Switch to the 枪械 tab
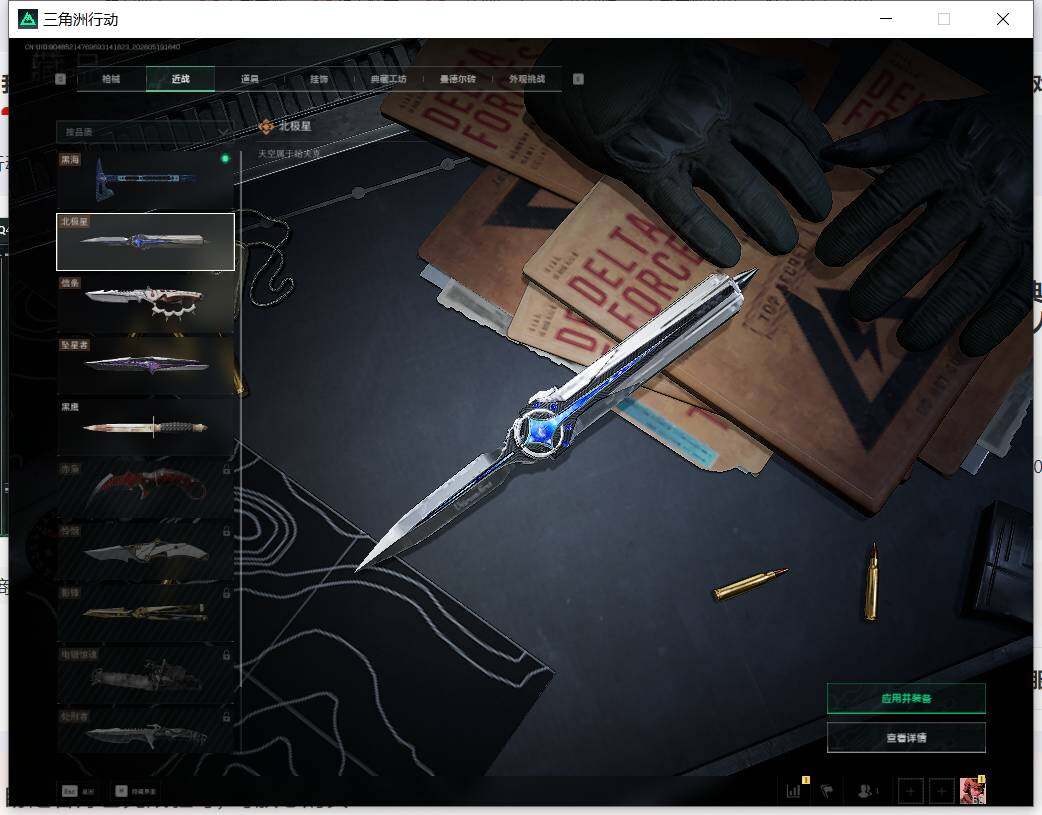This screenshot has height=815, width=1042. [x=111, y=78]
